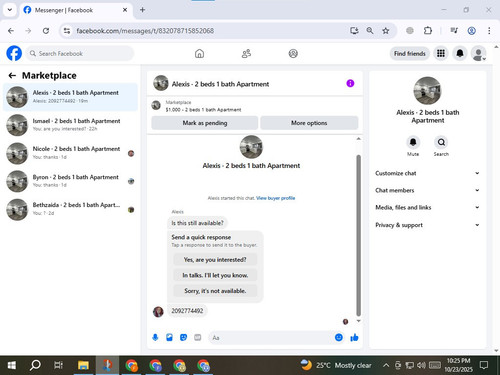Reload the page
The width and height of the screenshot is (500, 375).
tap(46, 31)
